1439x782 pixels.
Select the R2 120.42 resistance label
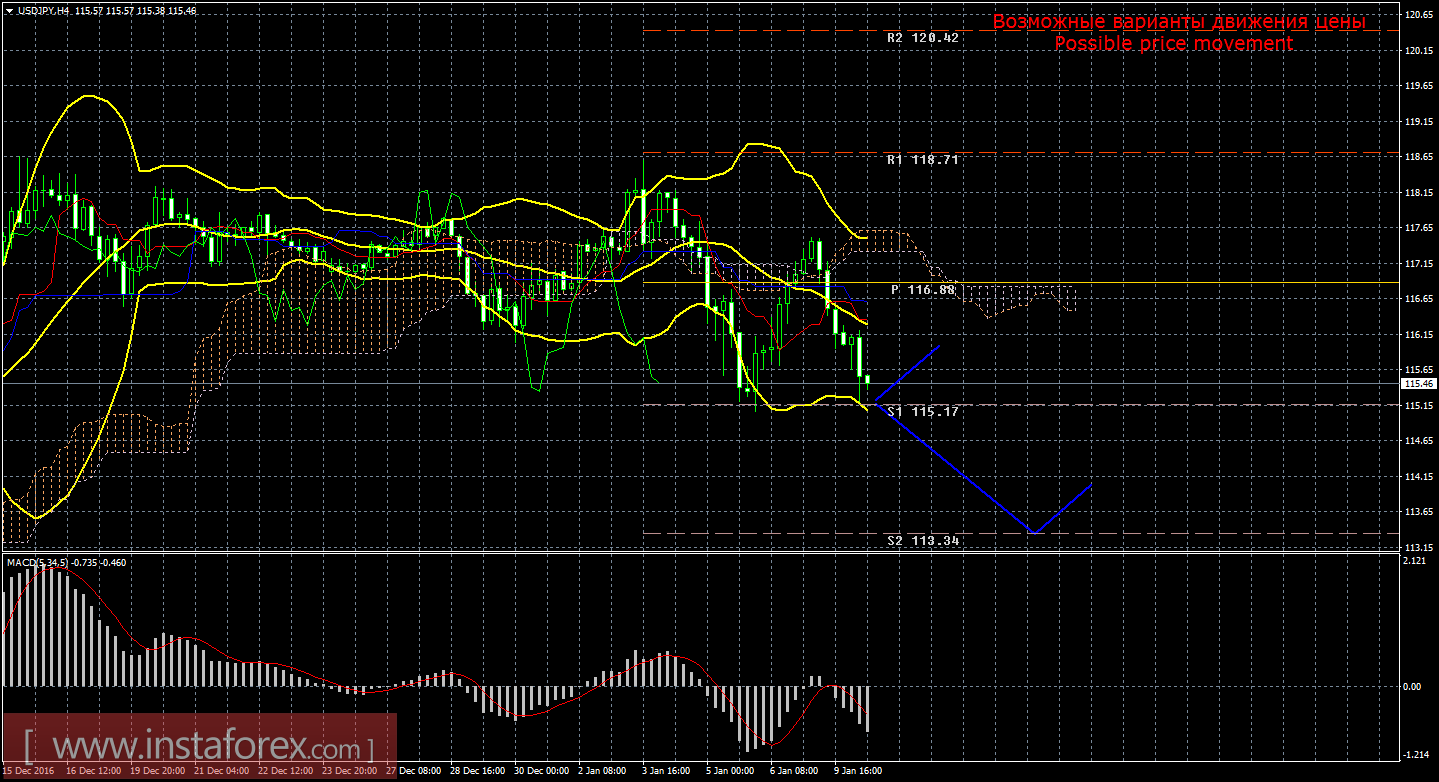(922, 37)
